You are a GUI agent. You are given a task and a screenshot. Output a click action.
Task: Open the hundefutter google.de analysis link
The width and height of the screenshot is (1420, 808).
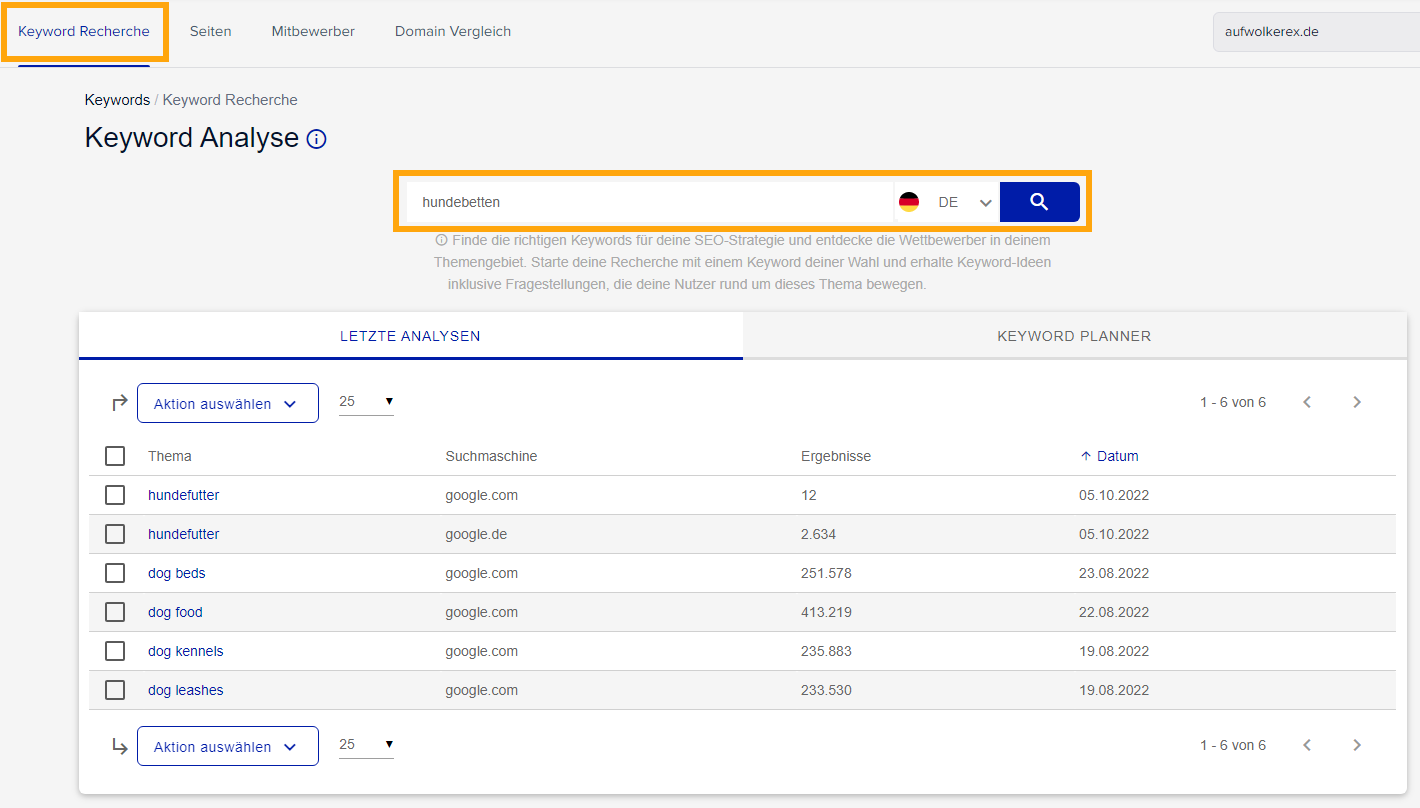coord(184,534)
